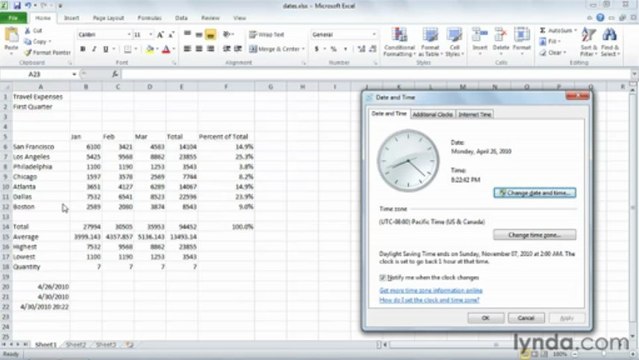Toggle Center text alignment
639x360 pixels.
click(199, 49)
